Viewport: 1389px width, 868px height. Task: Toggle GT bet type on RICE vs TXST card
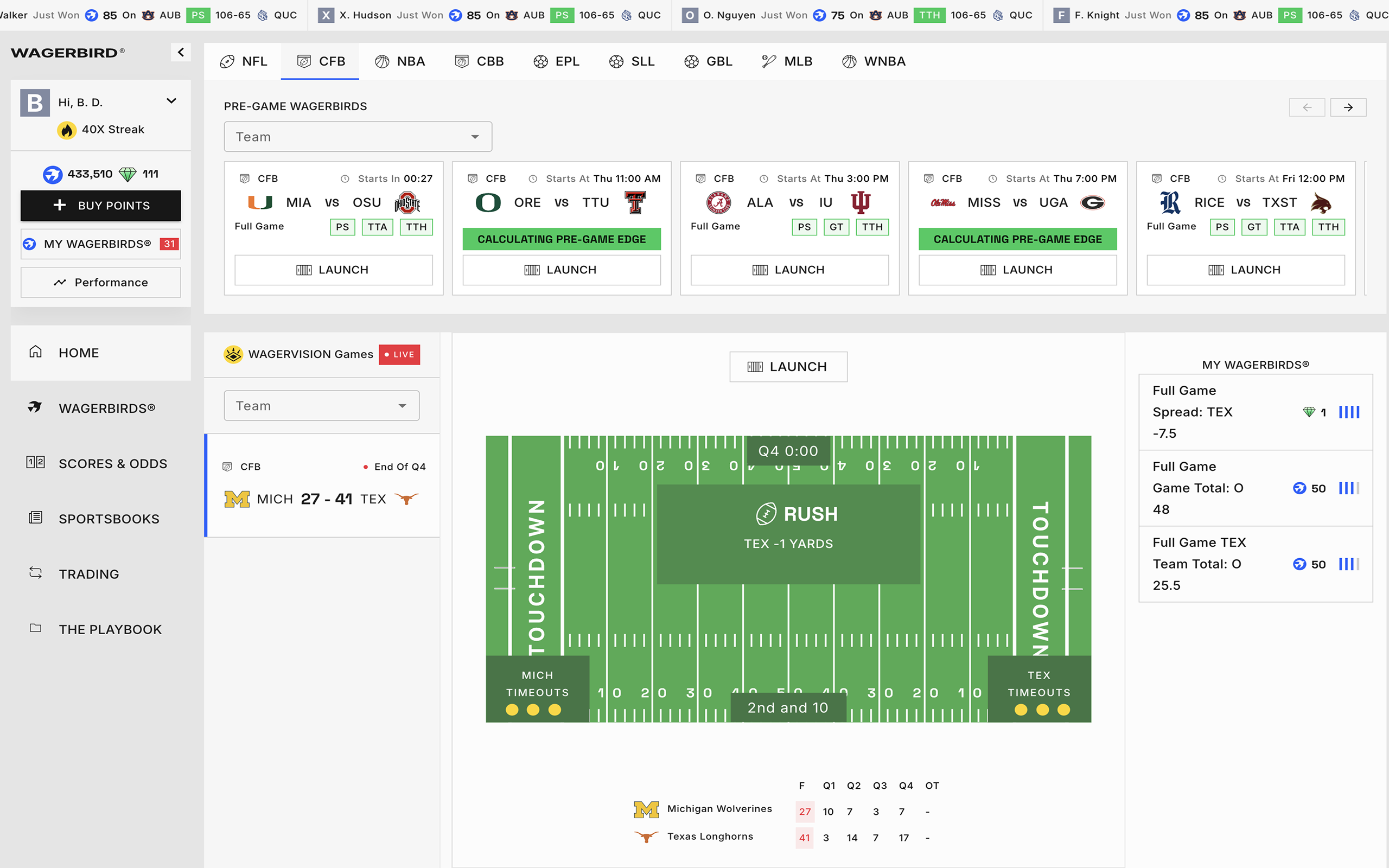(x=1254, y=227)
